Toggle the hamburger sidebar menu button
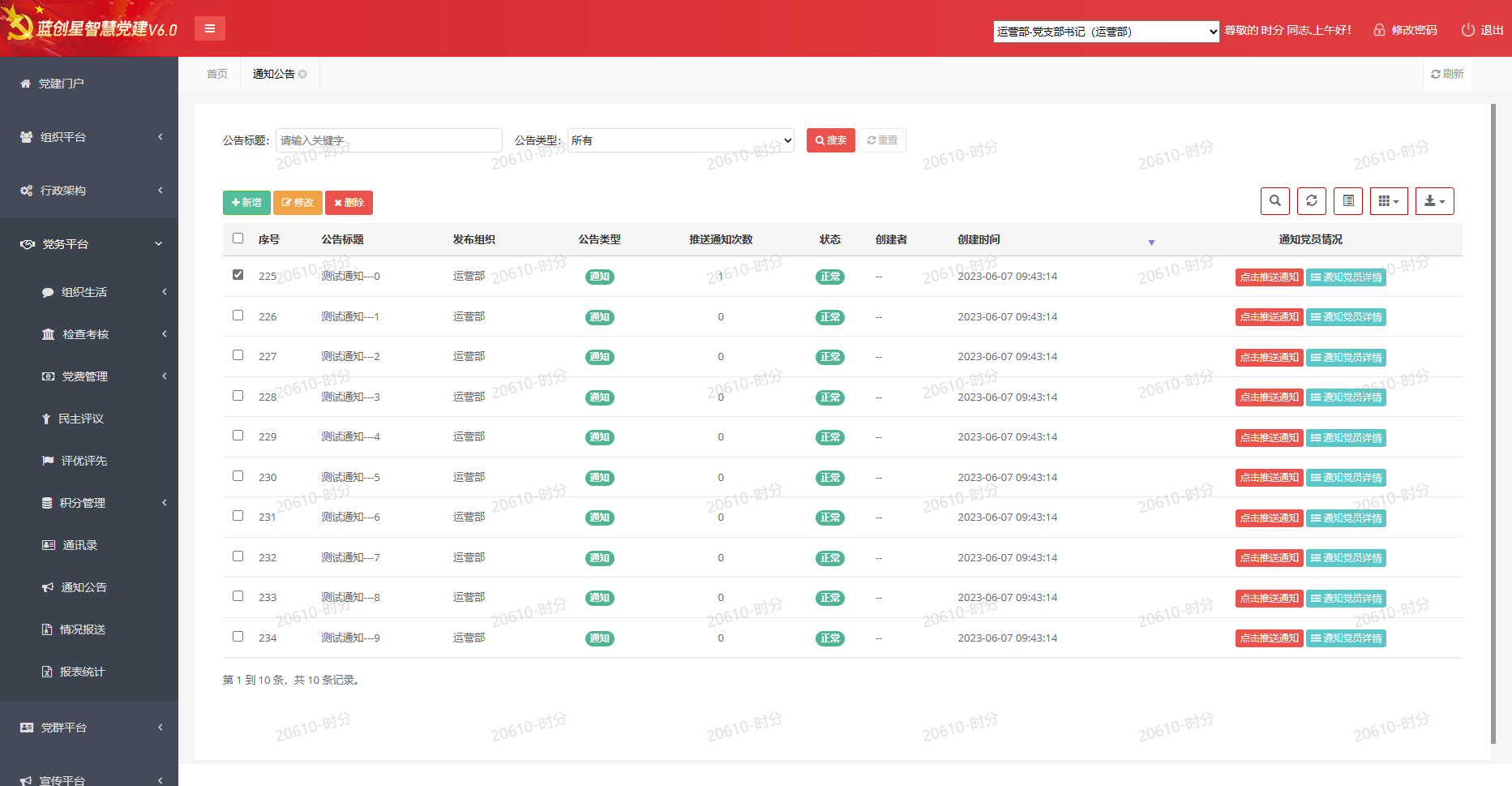The width and height of the screenshot is (1512, 786). (210, 28)
